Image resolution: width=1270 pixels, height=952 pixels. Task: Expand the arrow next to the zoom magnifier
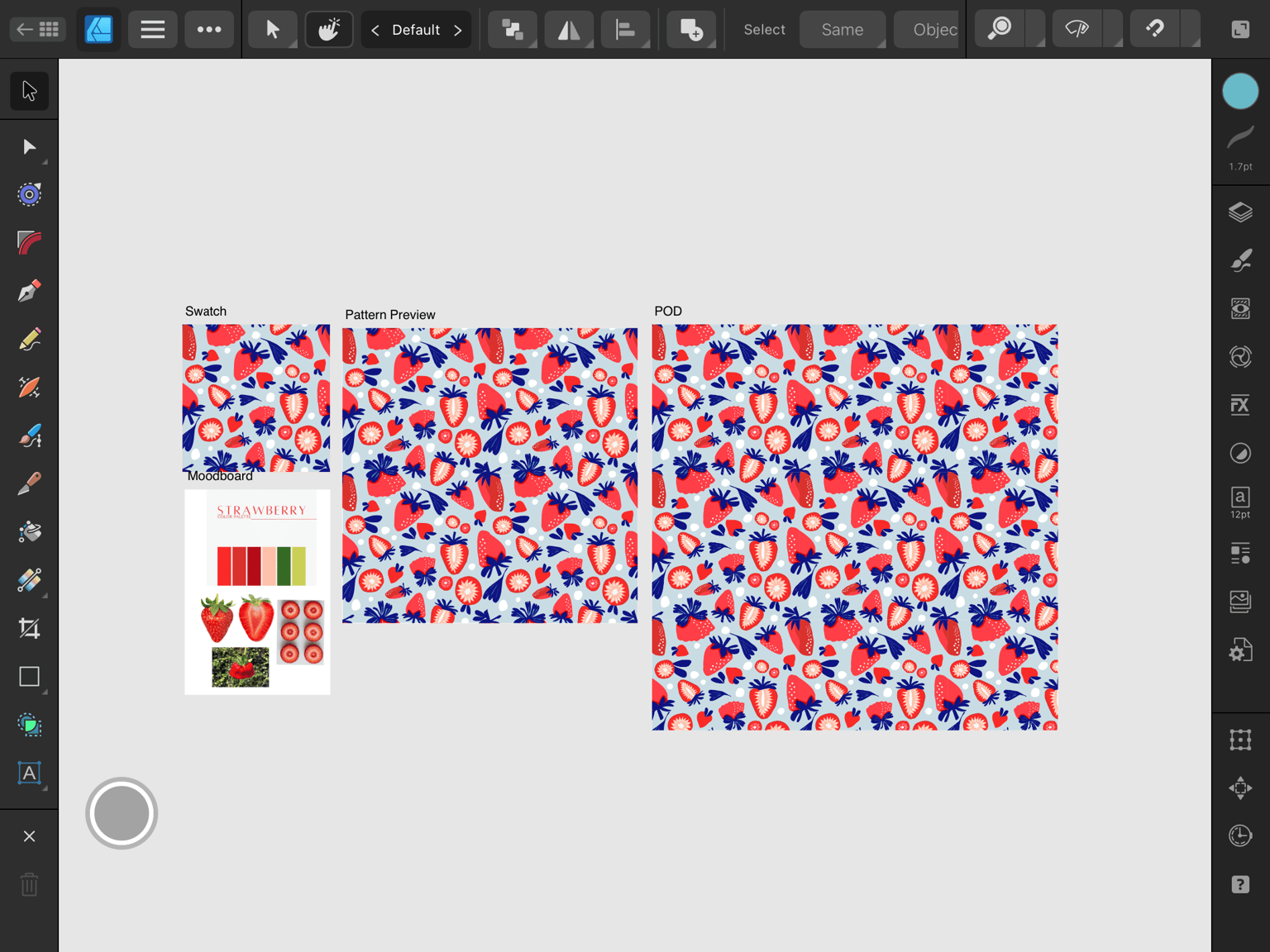tap(1035, 30)
